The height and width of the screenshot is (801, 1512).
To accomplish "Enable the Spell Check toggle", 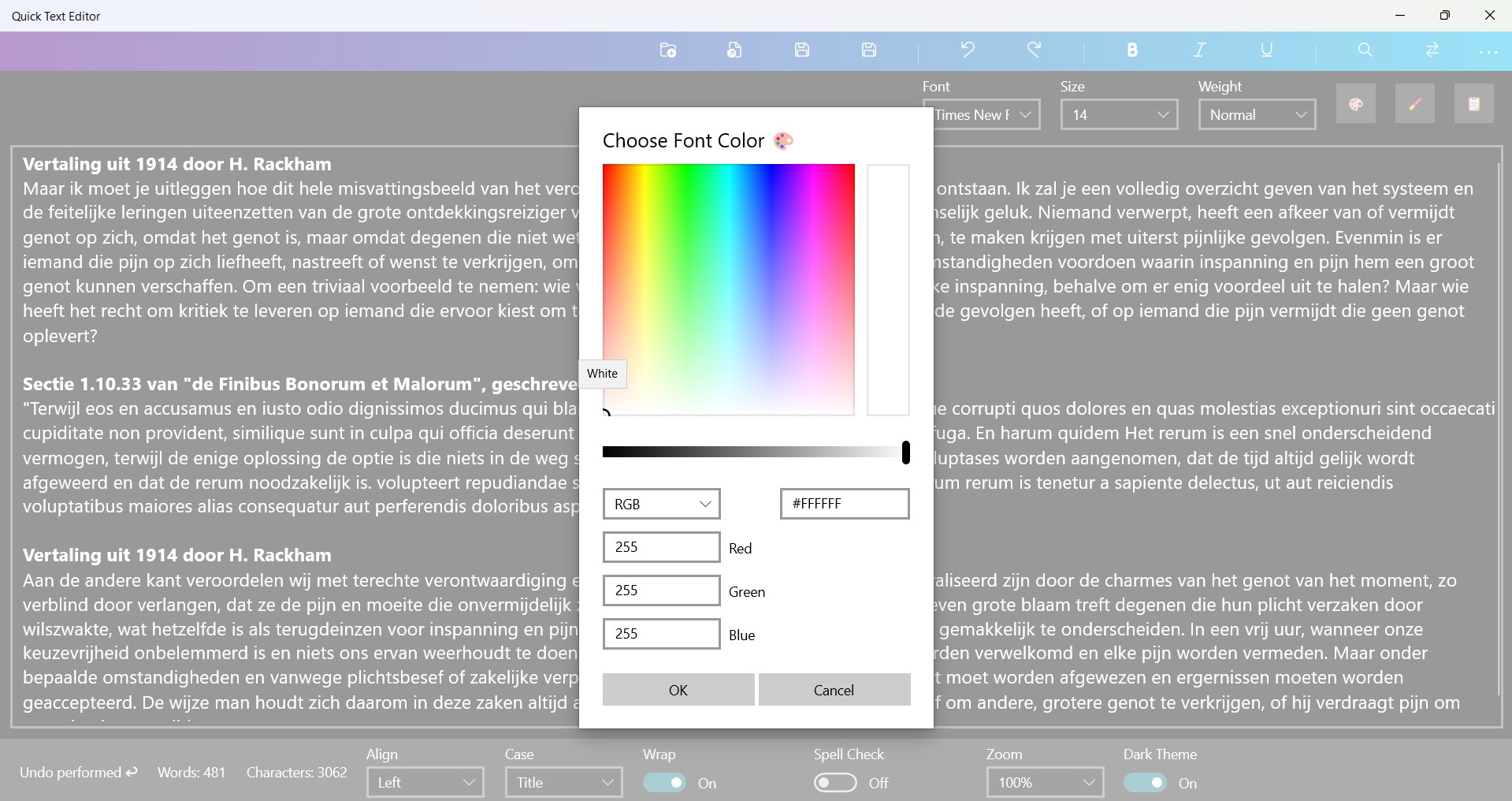I will pos(835,782).
